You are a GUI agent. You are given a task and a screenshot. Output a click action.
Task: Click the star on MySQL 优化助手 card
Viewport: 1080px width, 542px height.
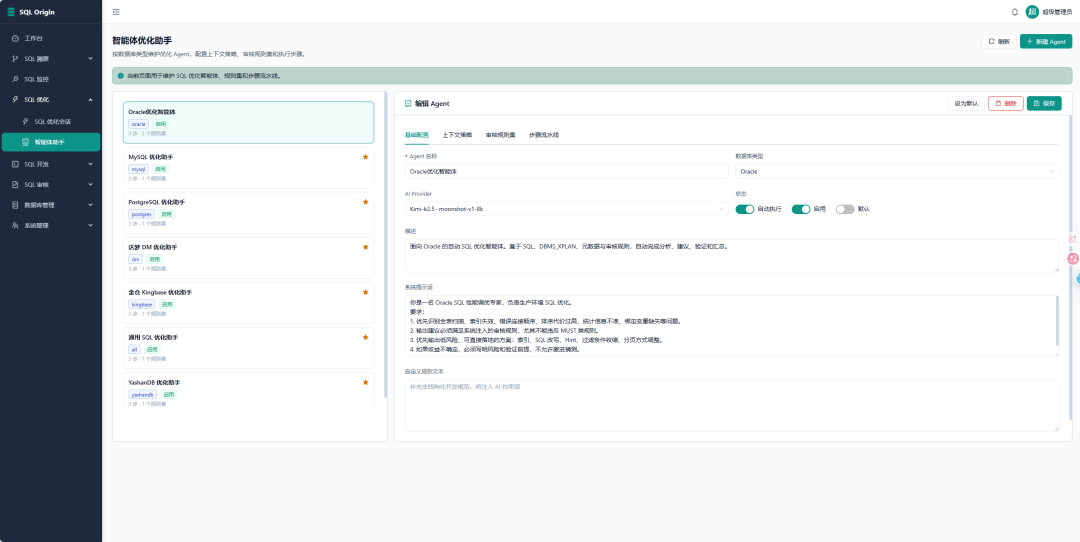pyautogui.click(x=366, y=157)
